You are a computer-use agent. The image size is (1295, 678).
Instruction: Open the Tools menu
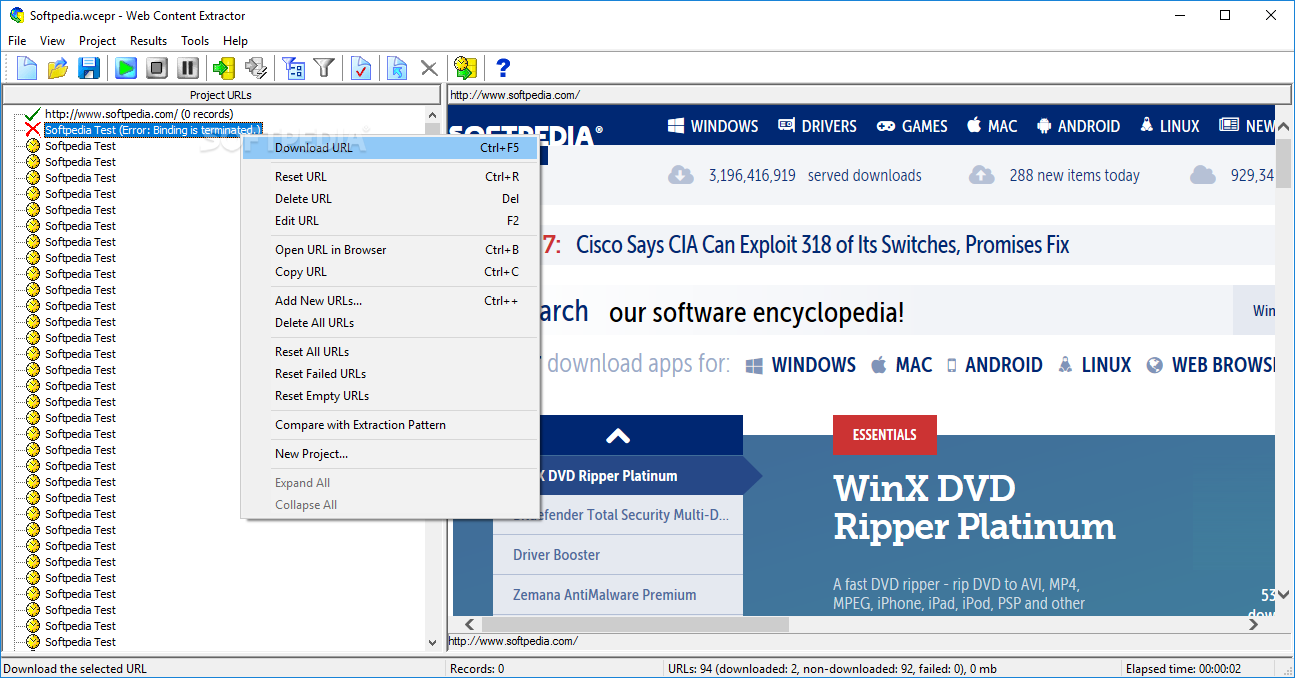pyautogui.click(x=195, y=41)
